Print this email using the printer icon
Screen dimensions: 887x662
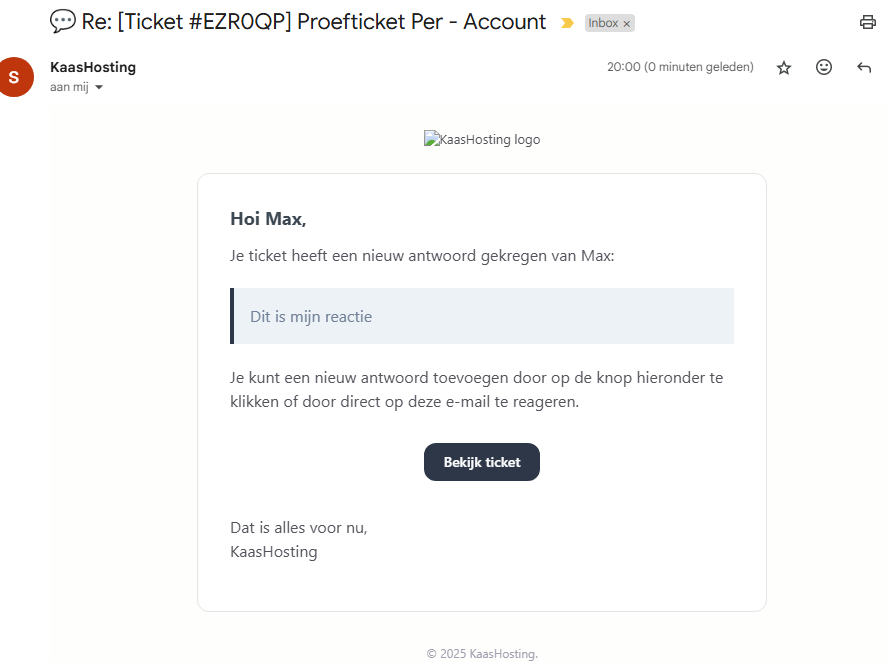868,22
